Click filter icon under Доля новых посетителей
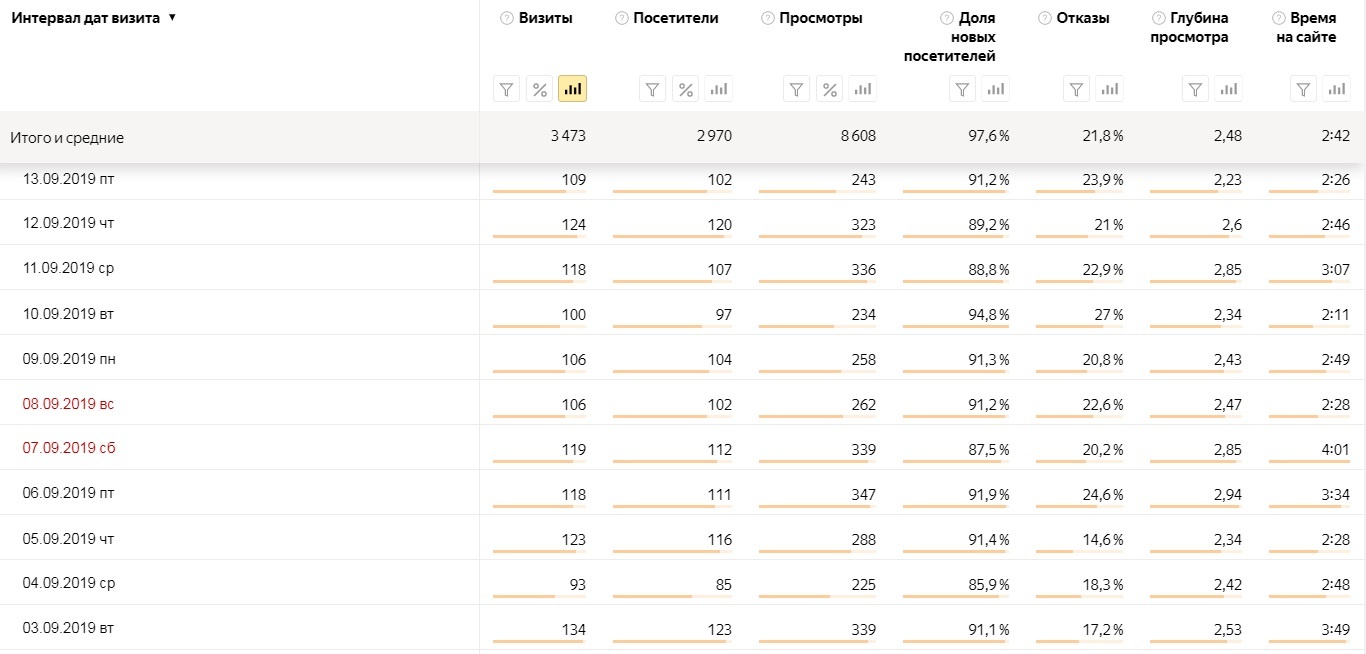 [962, 89]
